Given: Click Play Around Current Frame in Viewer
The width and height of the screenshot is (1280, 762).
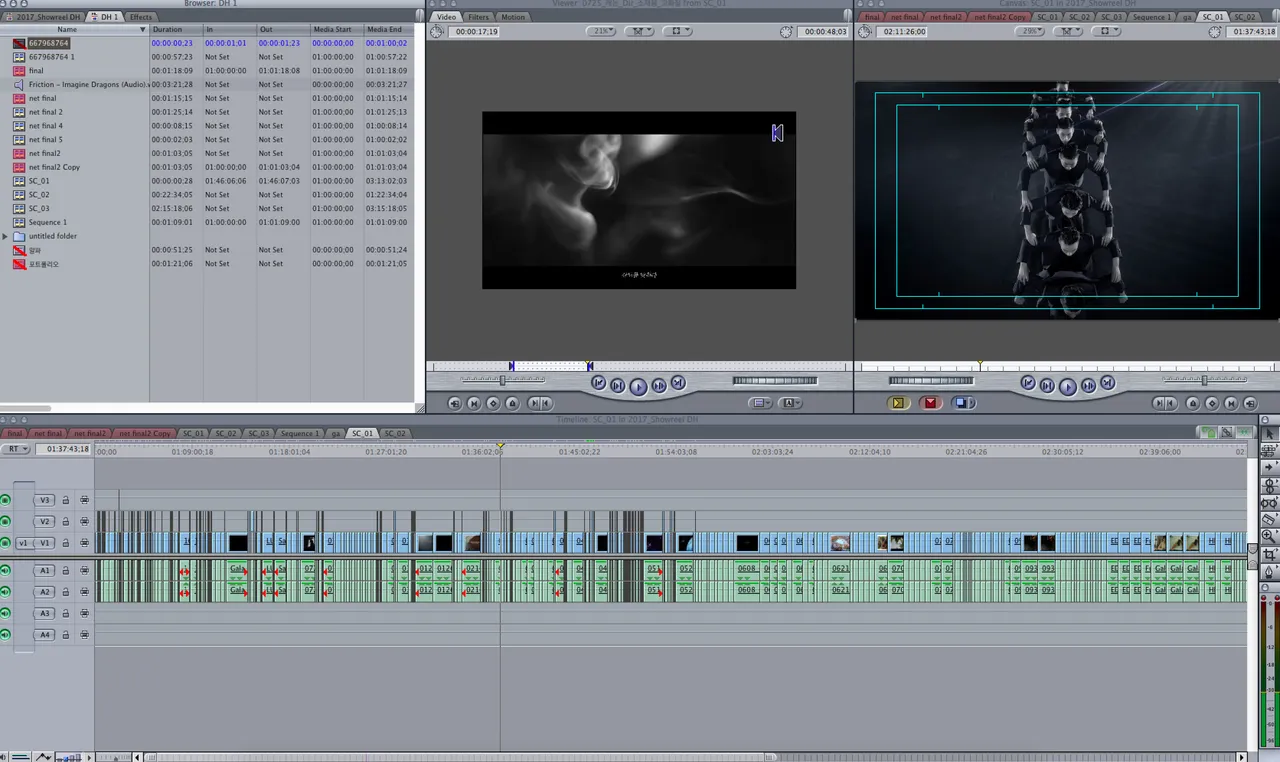Looking at the screenshot, I should tap(659, 385).
